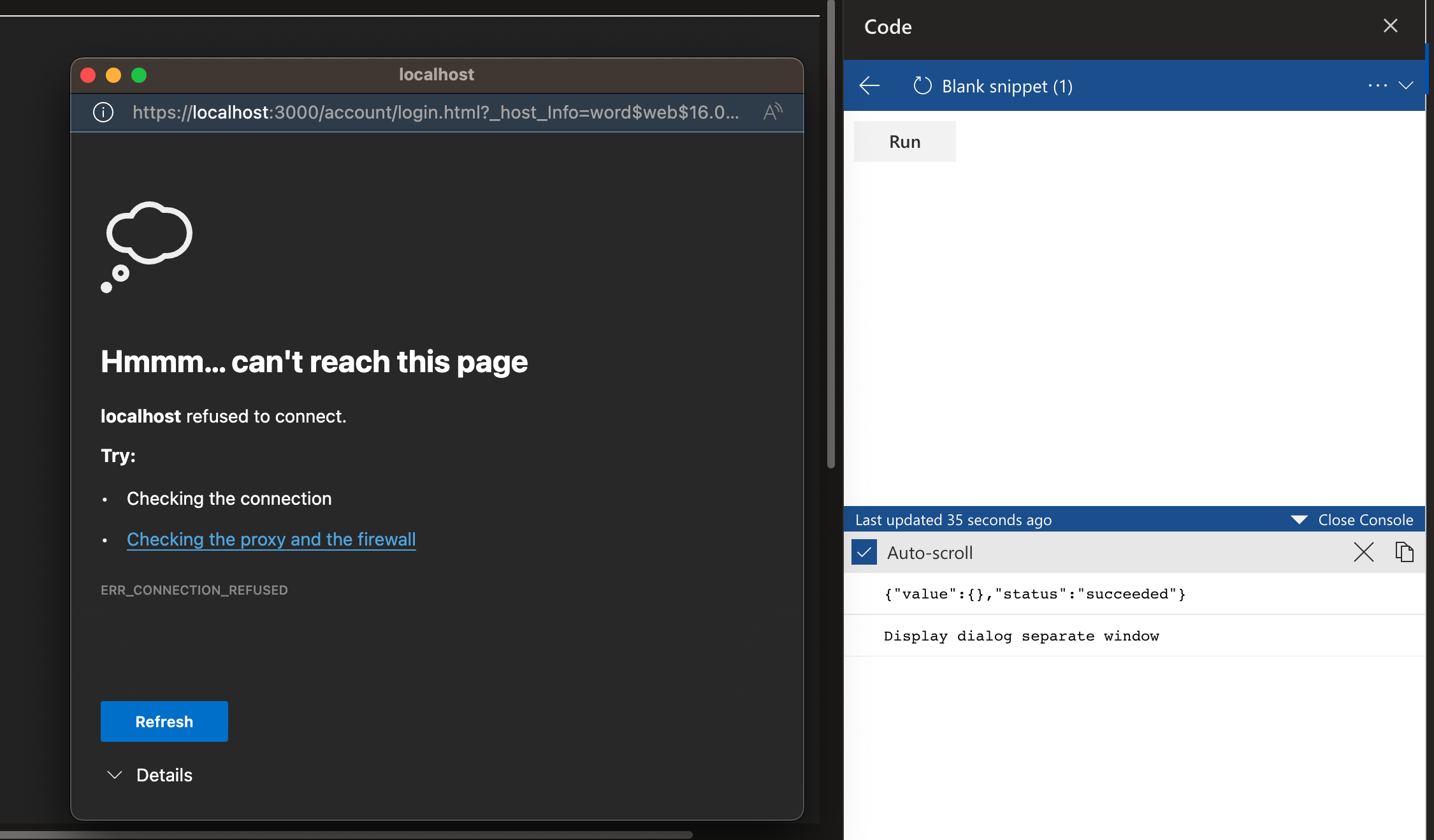Screen dimensions: 1434x840
Task: Copy the console output
Action: pos(1405,552)
